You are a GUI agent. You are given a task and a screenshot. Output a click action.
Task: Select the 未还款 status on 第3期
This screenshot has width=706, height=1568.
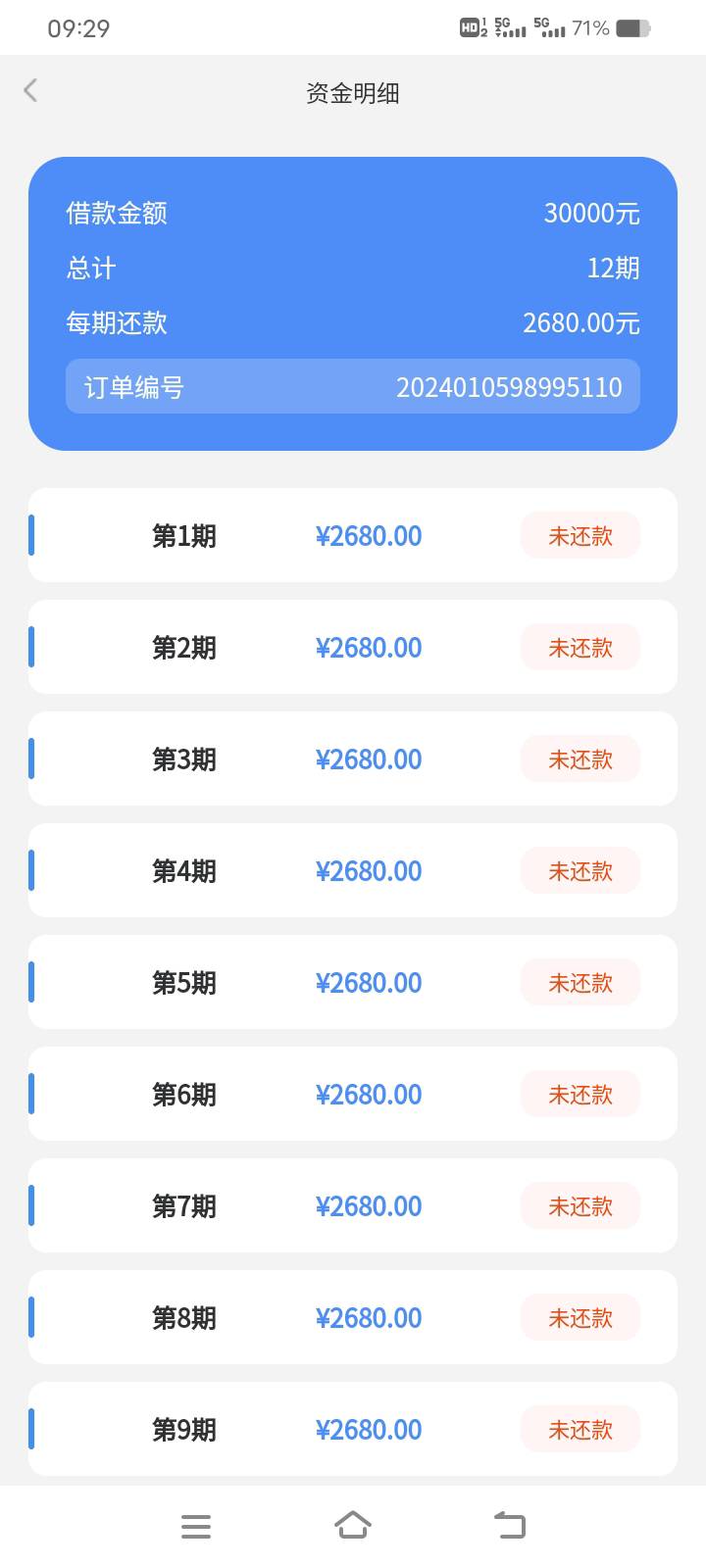tap(580, 759)
